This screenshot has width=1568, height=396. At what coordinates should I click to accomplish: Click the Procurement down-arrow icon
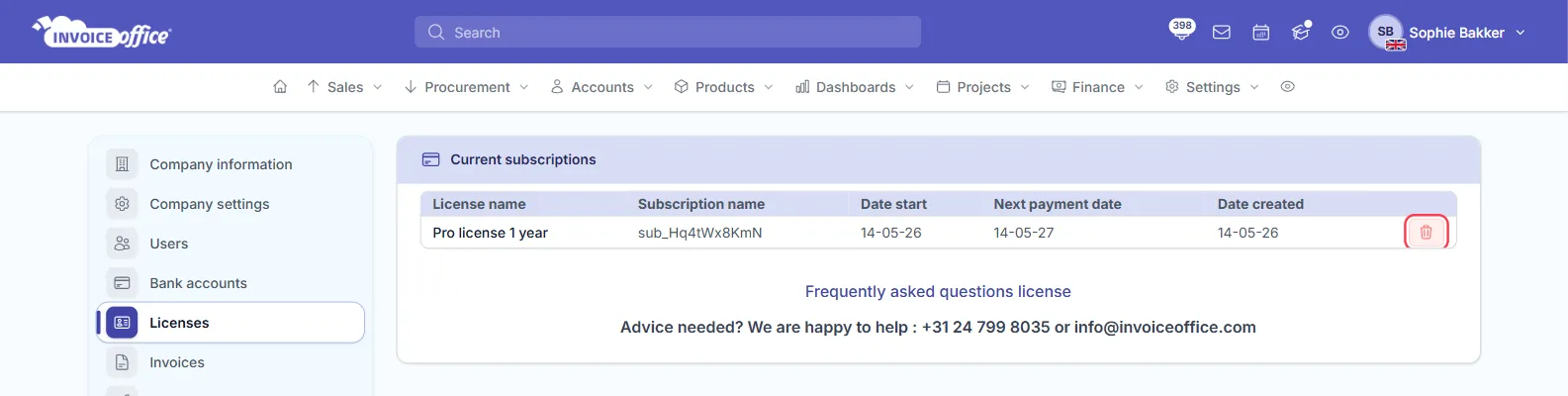tap(411, 87)
